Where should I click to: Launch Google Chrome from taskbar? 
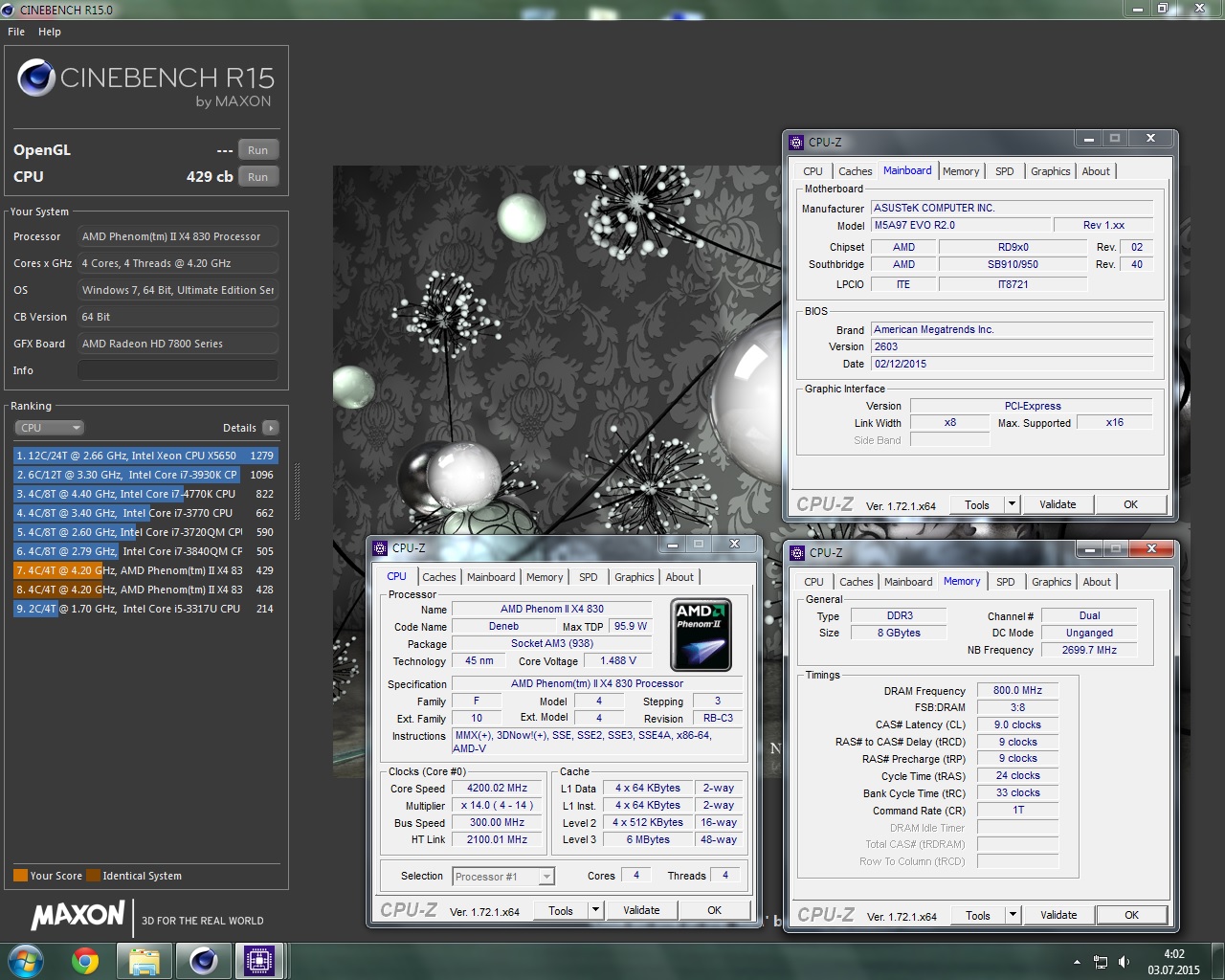(85, 961)
